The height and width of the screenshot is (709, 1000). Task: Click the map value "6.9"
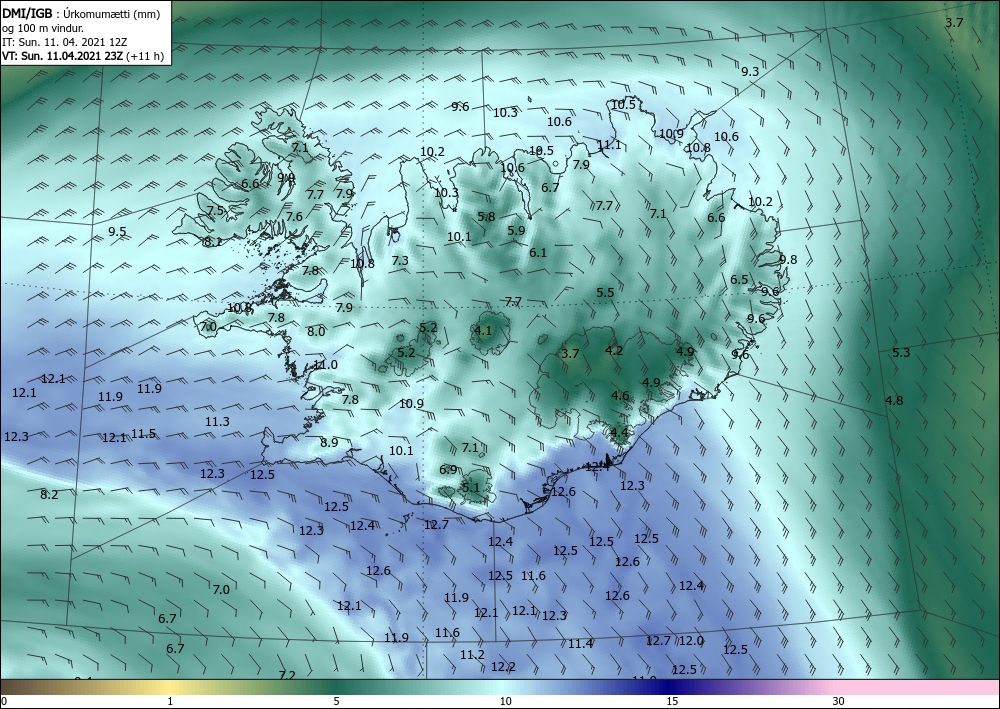tap(448, 469)
